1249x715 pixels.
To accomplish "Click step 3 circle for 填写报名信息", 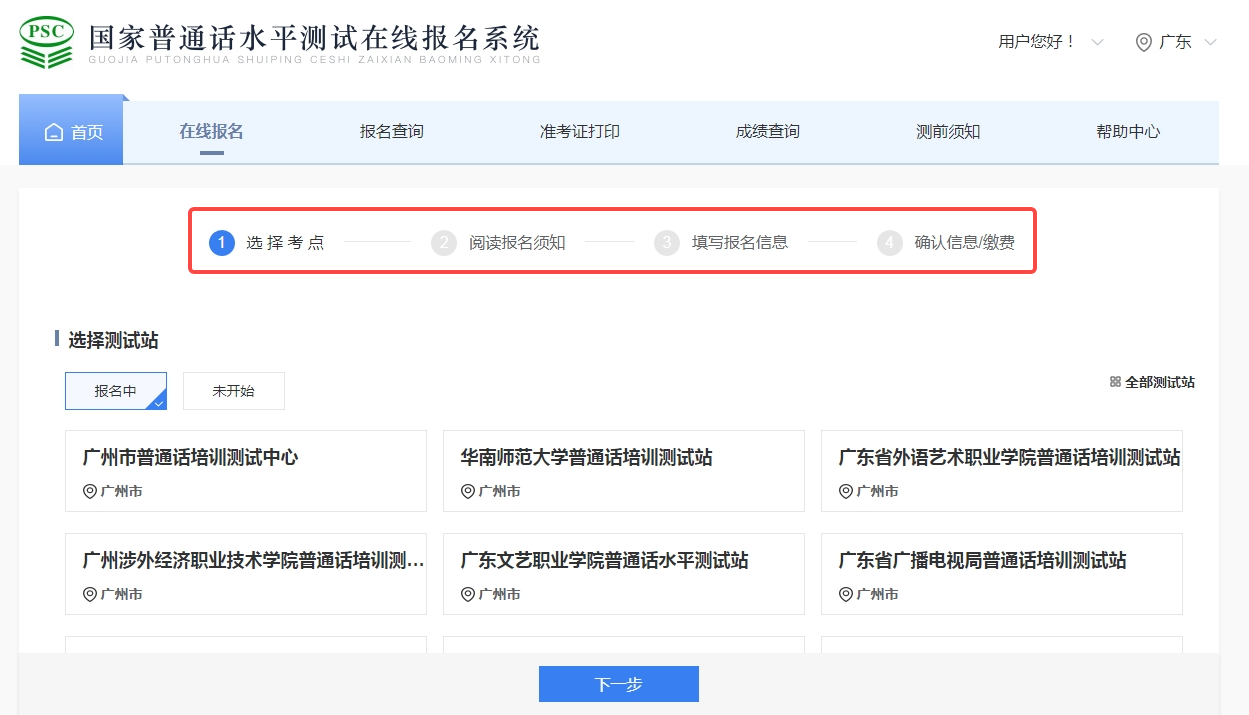I will (x=667, y=242).
